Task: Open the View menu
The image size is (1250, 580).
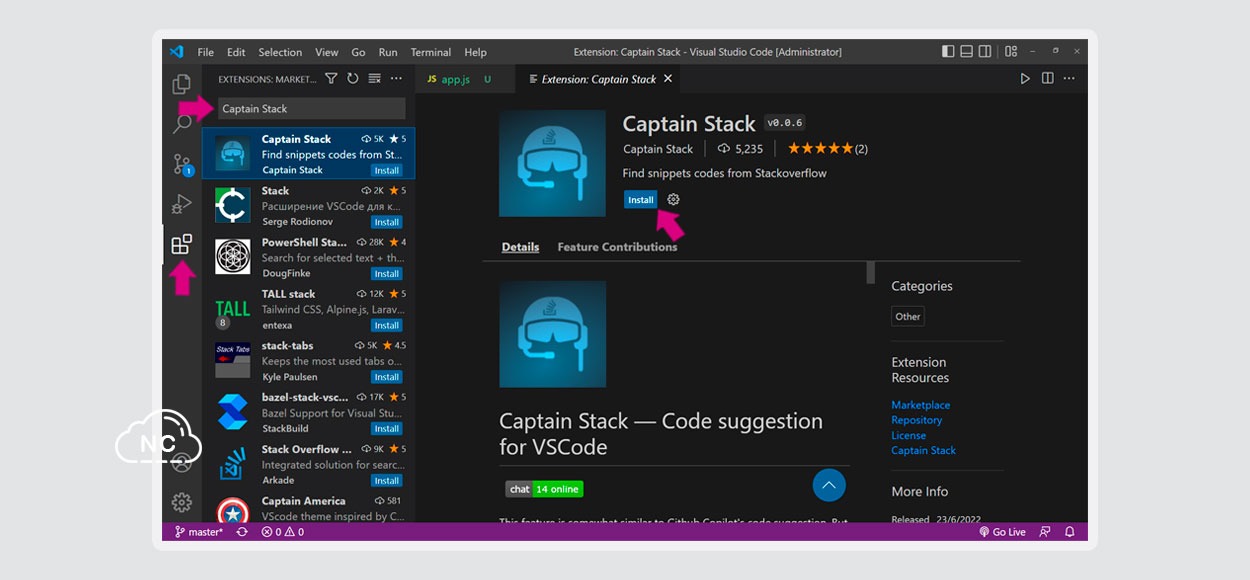Action: tap(327, 52)
